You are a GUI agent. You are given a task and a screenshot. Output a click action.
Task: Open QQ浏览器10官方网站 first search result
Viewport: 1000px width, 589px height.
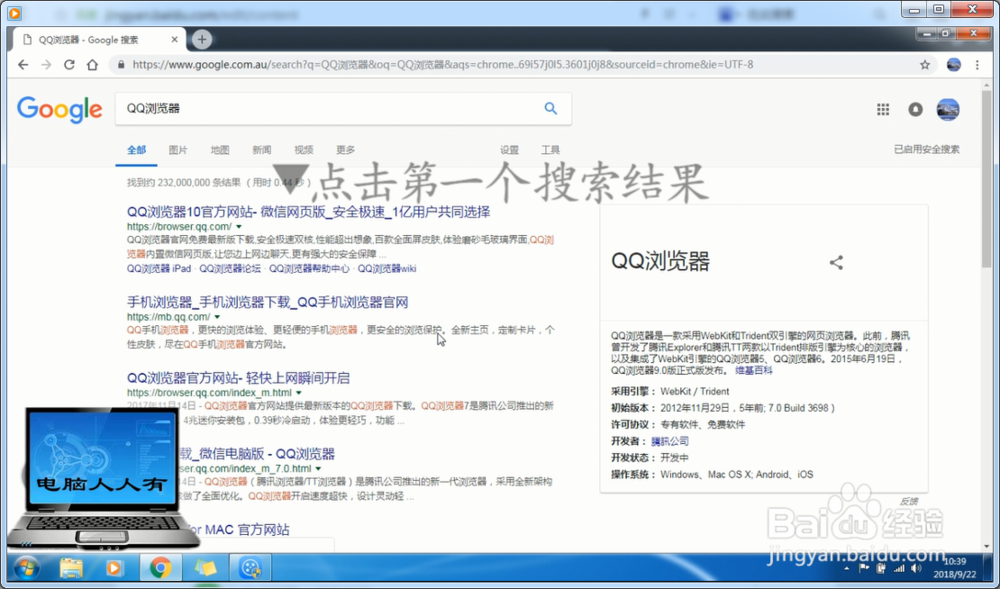pos(309,212)
